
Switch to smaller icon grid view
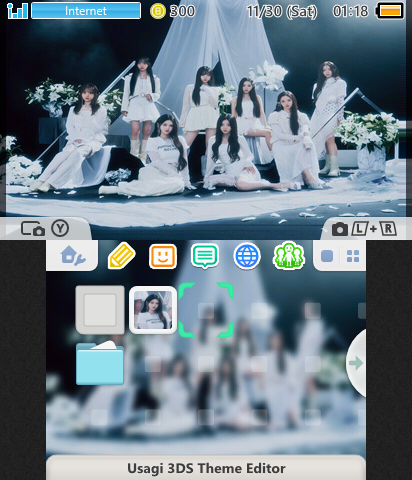[353, 256]
